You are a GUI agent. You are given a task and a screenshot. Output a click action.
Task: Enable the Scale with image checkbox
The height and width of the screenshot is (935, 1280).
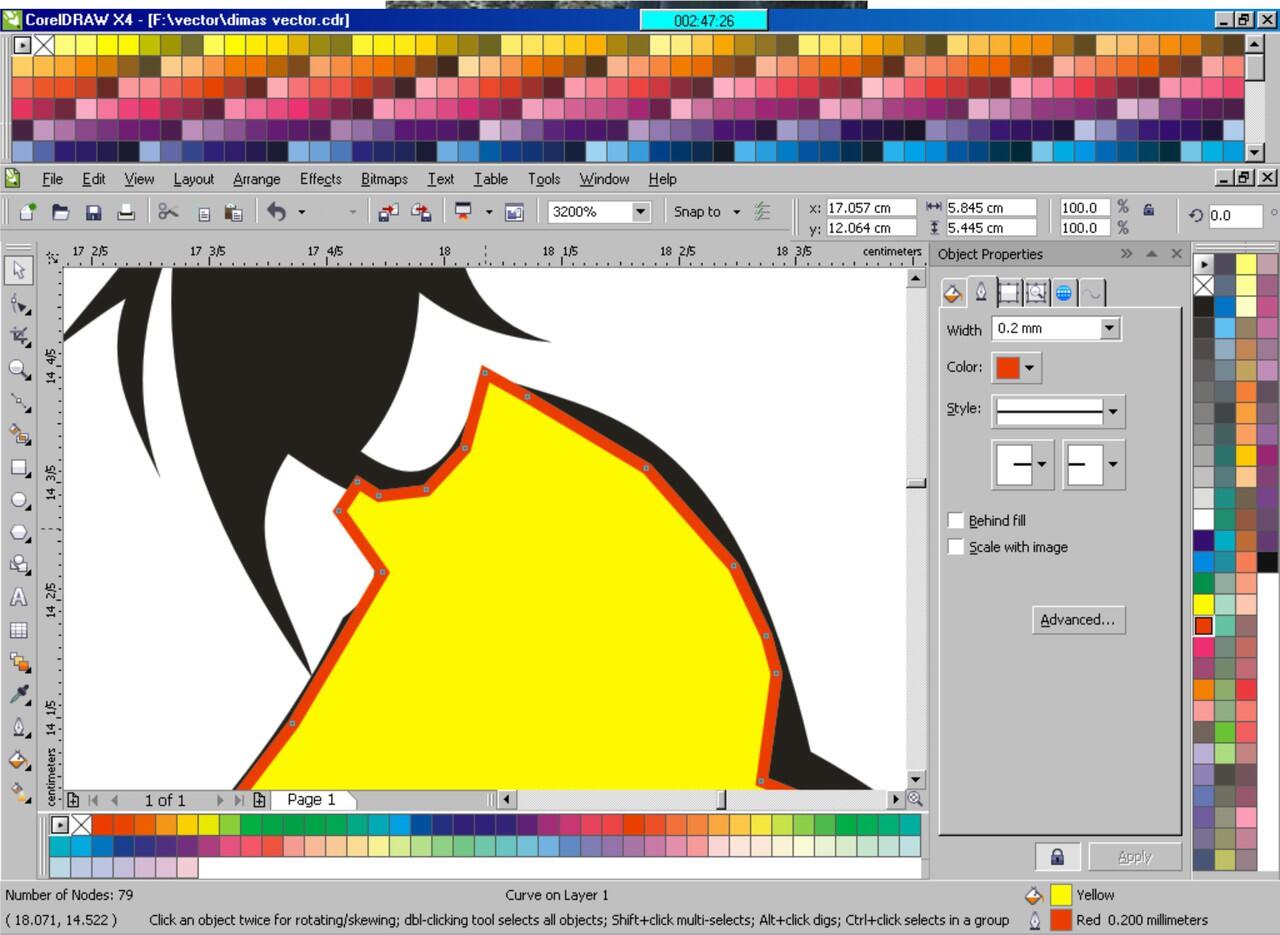(956, 547)
